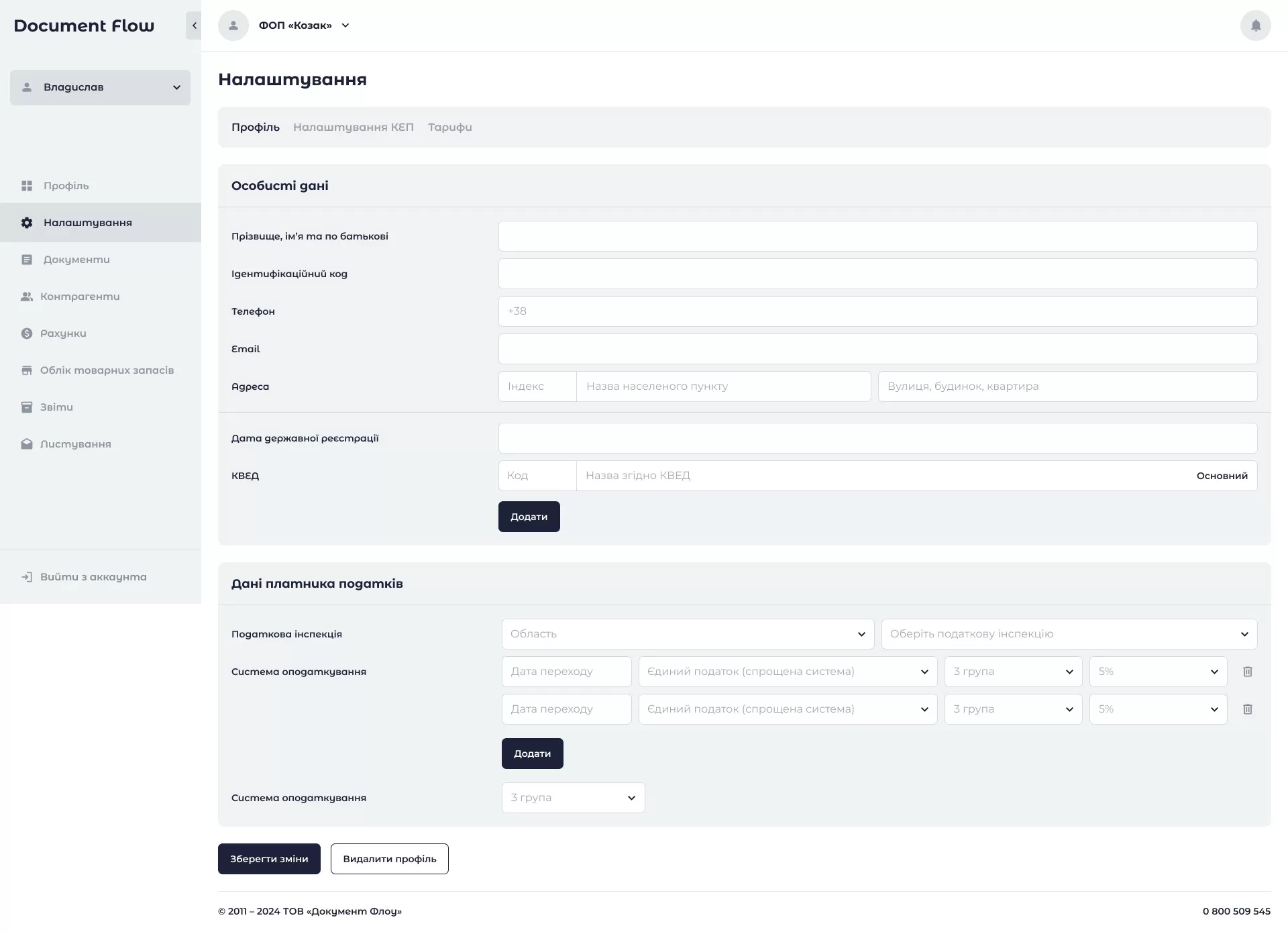Open first row Єдиний податок dropdown
The height and width of the screenshot is (934, 1288).
pos(788,672)
